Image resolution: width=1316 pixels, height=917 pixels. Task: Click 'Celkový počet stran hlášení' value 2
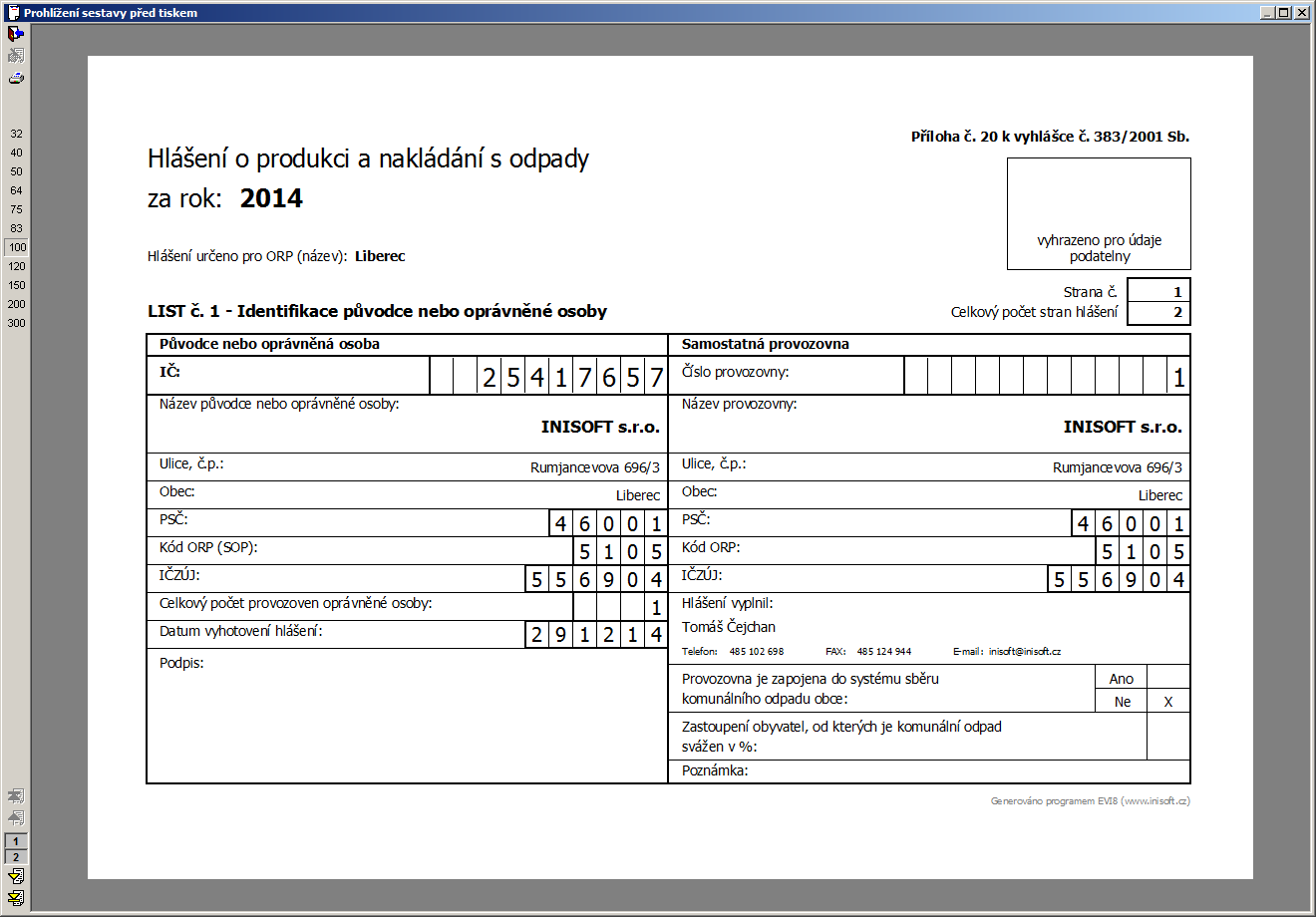coord(1158,313)
